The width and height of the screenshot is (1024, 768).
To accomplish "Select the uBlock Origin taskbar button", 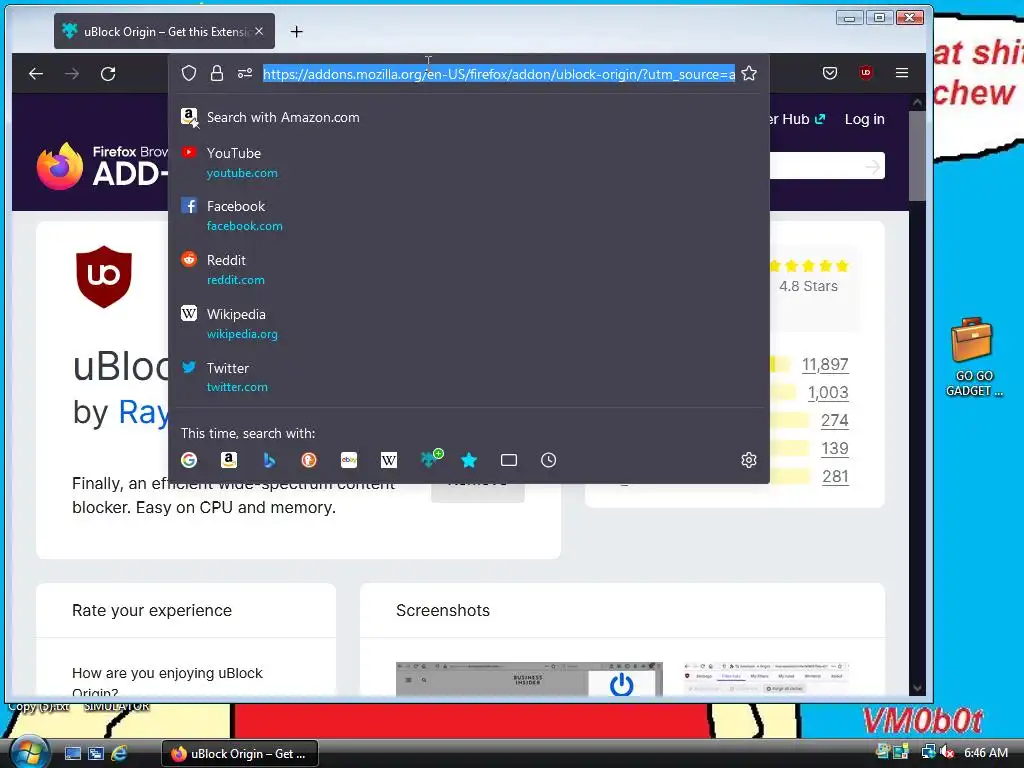I will (x=240, y=754).
